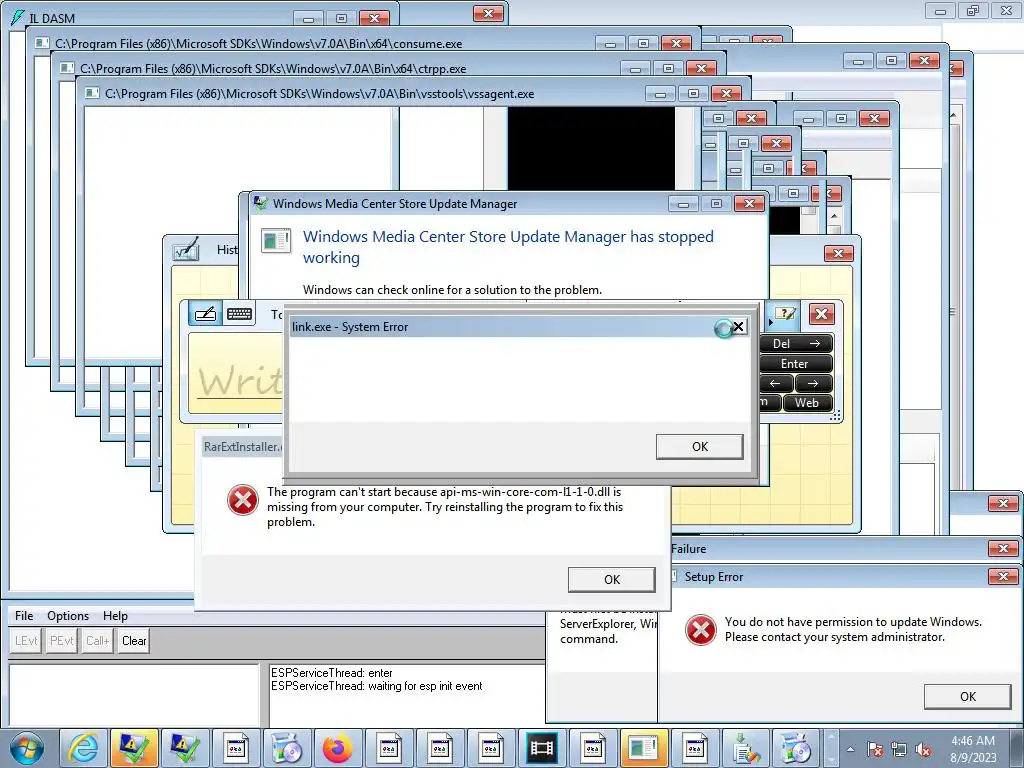
Task: Minimize the vssagent.exe console window
Action: click(660, 94)
